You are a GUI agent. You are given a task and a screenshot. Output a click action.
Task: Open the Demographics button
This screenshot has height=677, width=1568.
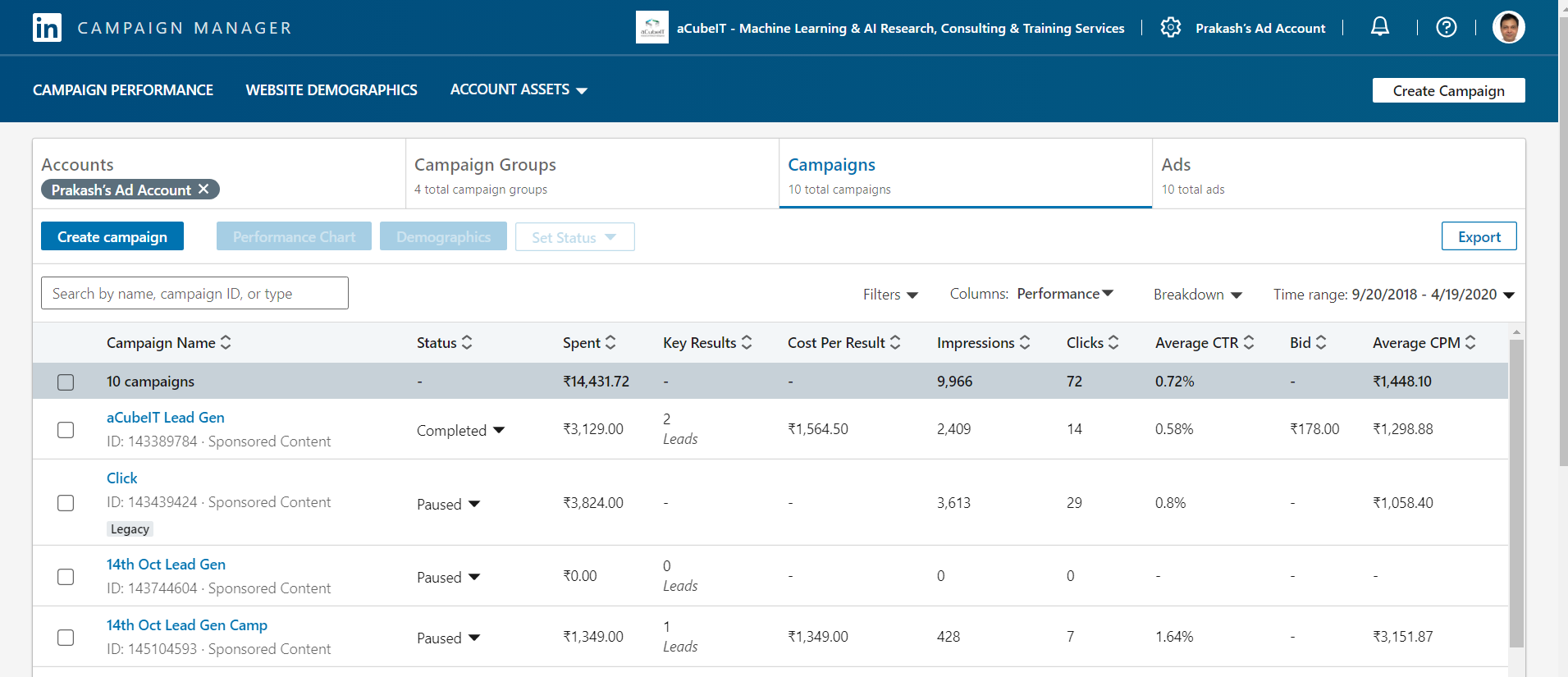[443, 236]
